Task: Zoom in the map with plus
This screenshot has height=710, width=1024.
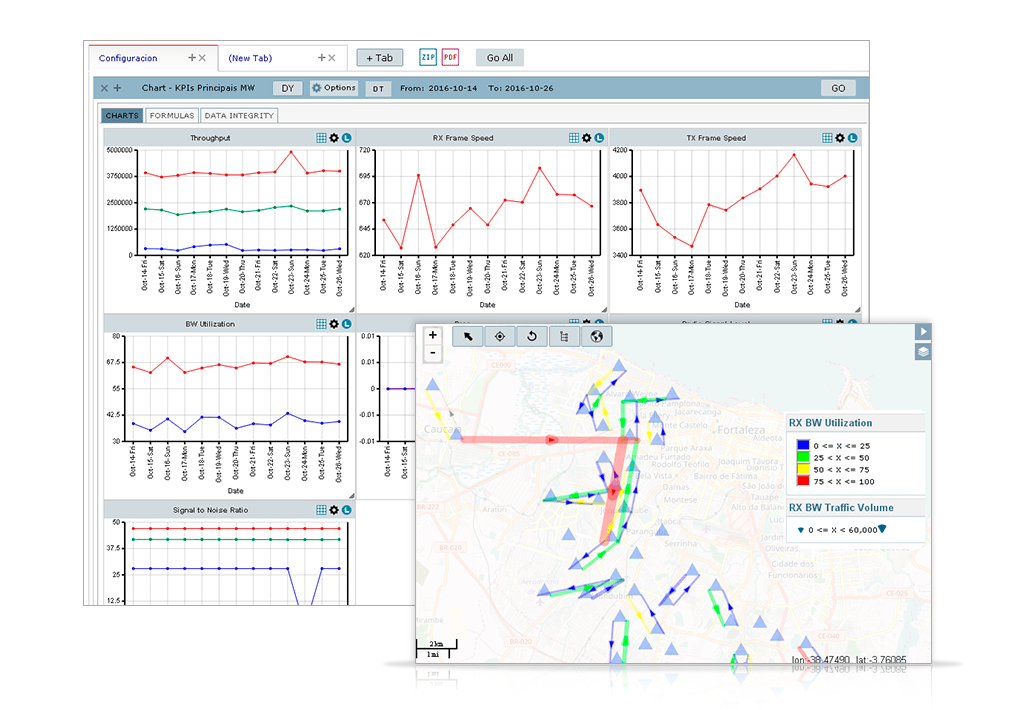Action: (433, 336)
